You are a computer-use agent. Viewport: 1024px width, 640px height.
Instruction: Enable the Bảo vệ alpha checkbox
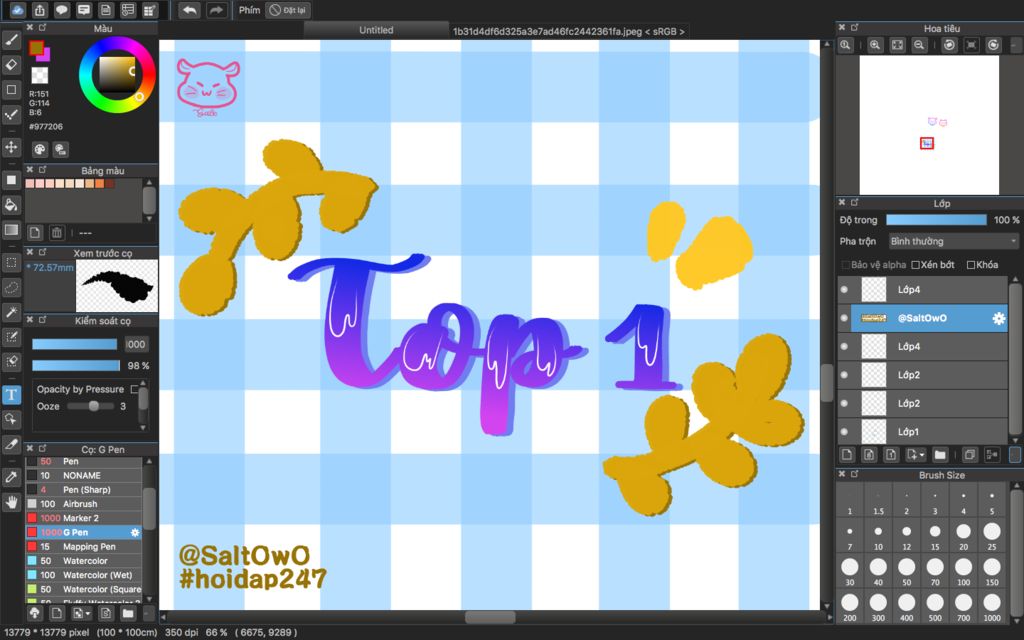[x=846, y=264]
